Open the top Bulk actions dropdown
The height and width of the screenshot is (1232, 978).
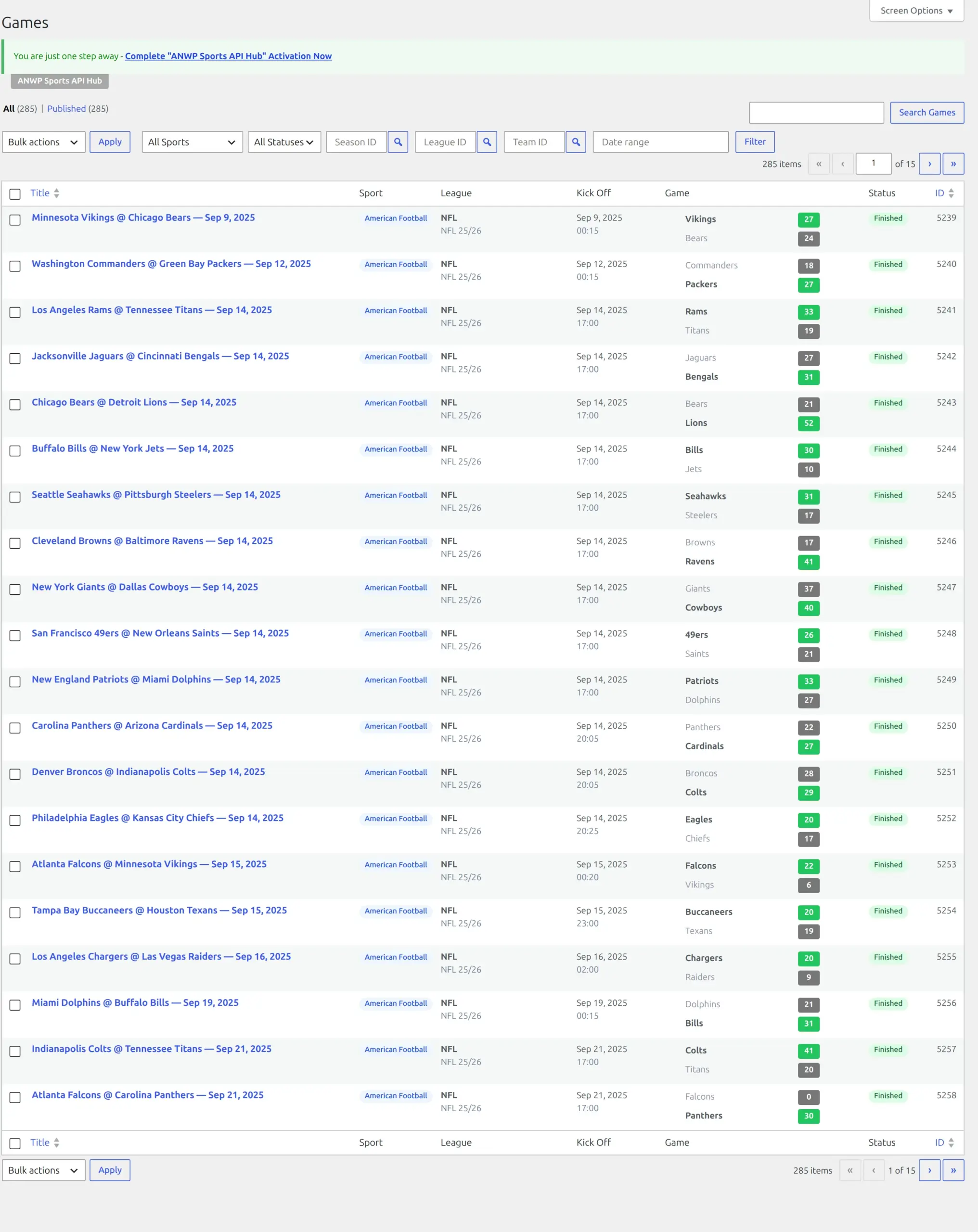43,141
